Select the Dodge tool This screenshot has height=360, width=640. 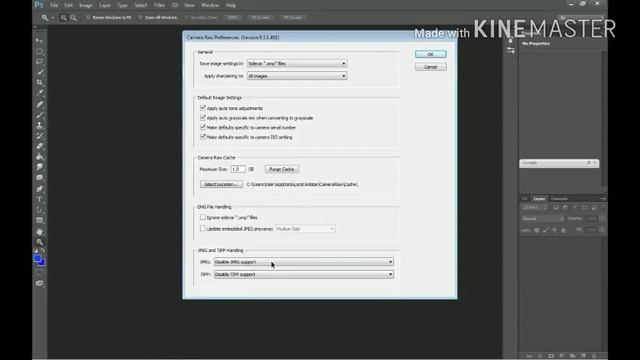[x=39, y=178]
